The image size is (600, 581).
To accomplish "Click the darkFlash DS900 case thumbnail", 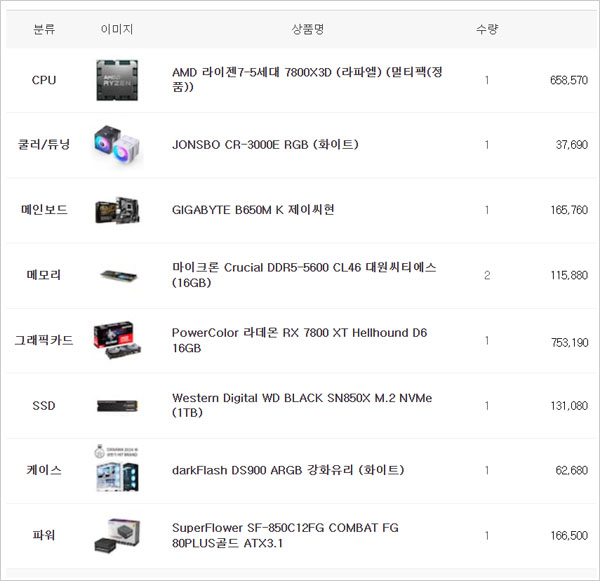I will tap(117, 468).
